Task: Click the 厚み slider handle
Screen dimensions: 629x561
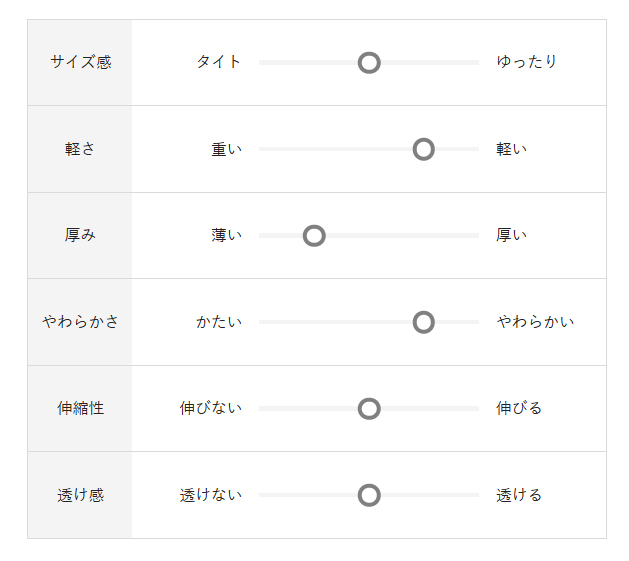Action: coord(314,236)
